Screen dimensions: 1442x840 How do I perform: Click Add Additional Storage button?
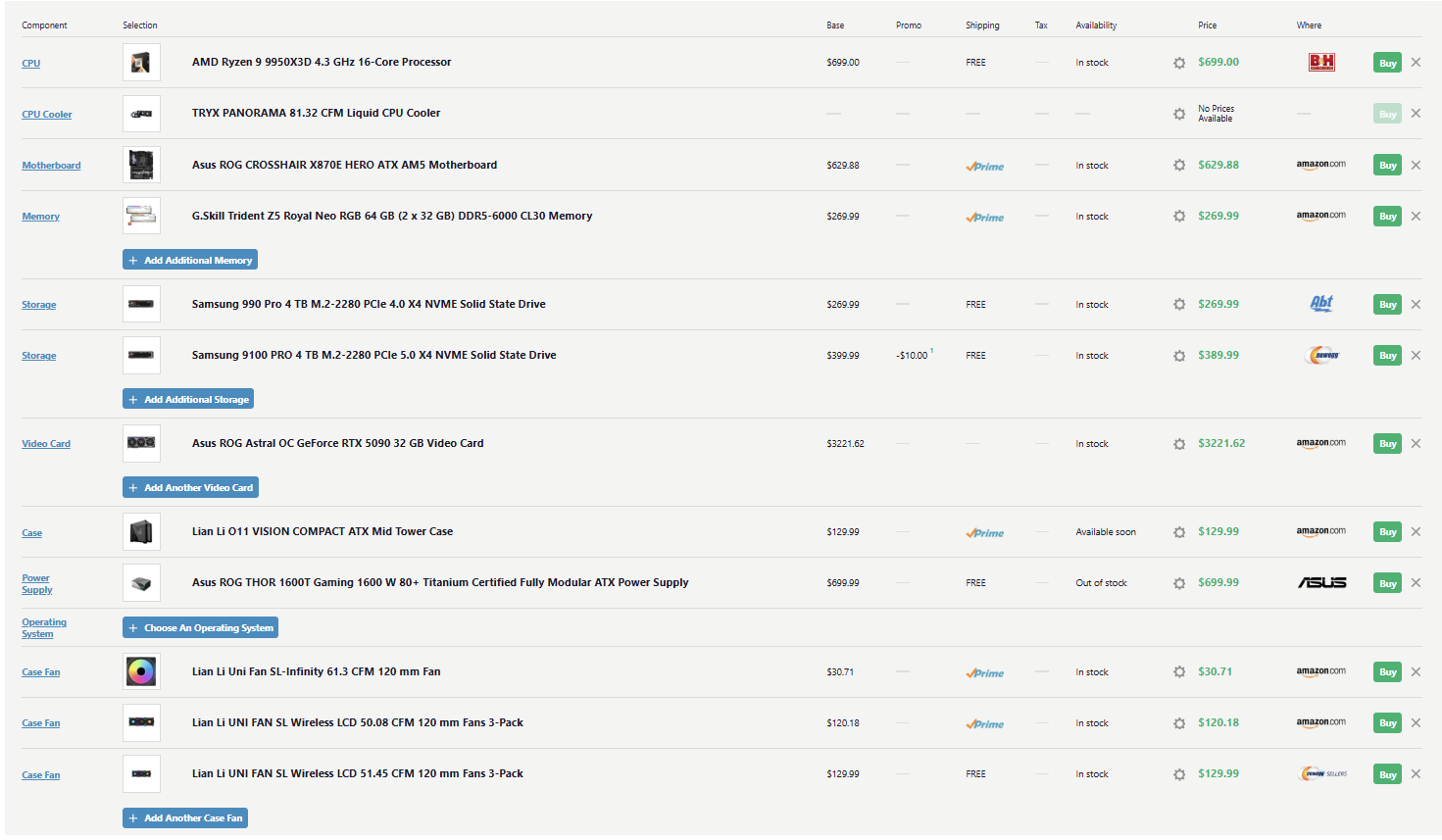188,399
